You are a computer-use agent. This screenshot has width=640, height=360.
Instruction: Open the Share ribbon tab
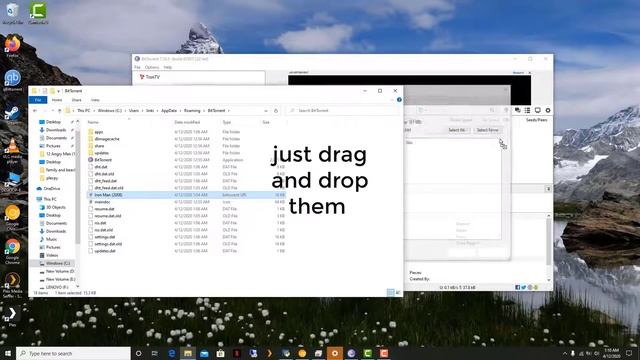(76, 100)
